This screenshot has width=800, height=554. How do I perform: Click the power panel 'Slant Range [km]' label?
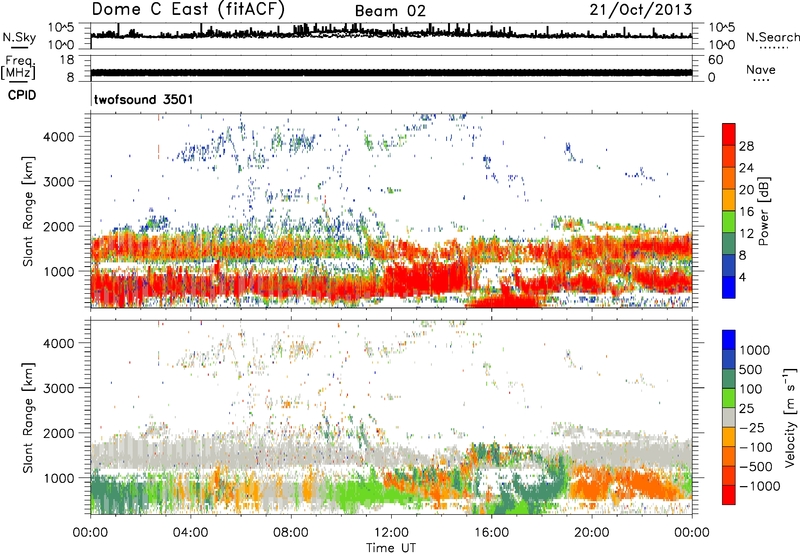[x=28, y=211]
